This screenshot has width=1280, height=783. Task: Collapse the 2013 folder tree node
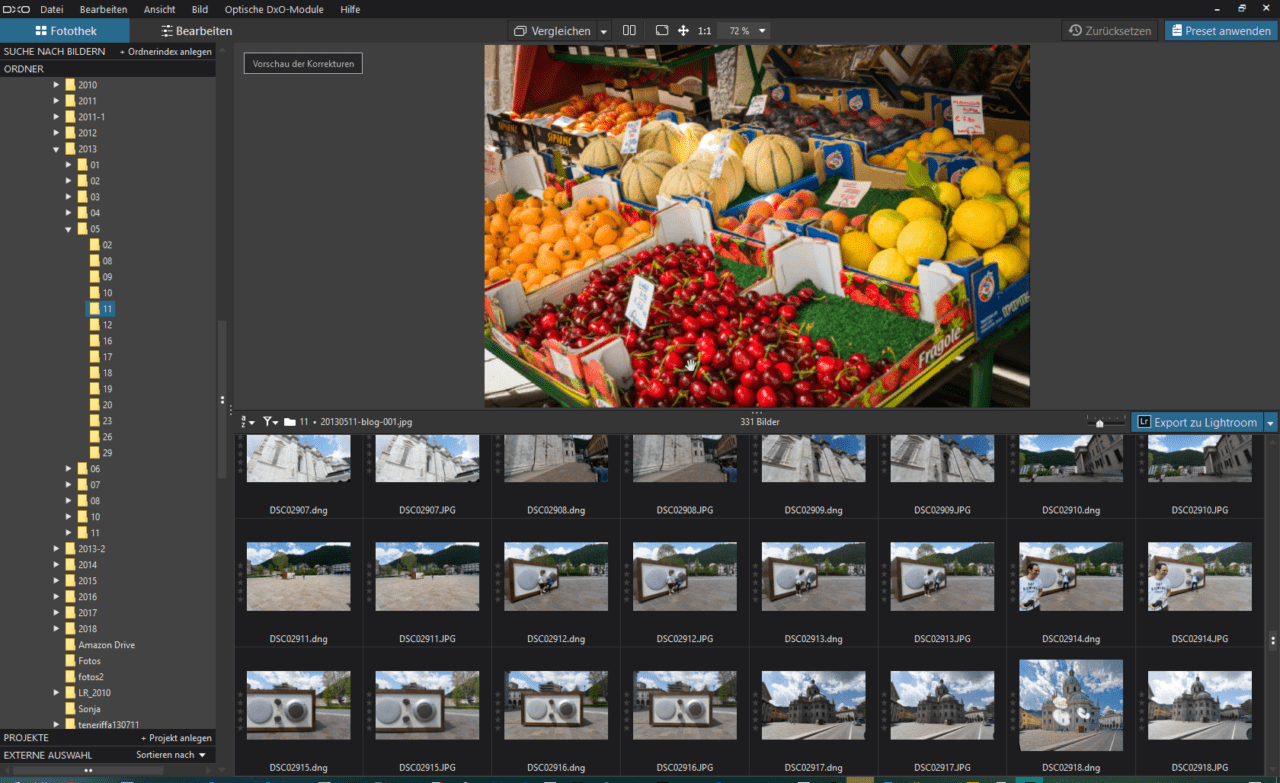click(57, 149)
